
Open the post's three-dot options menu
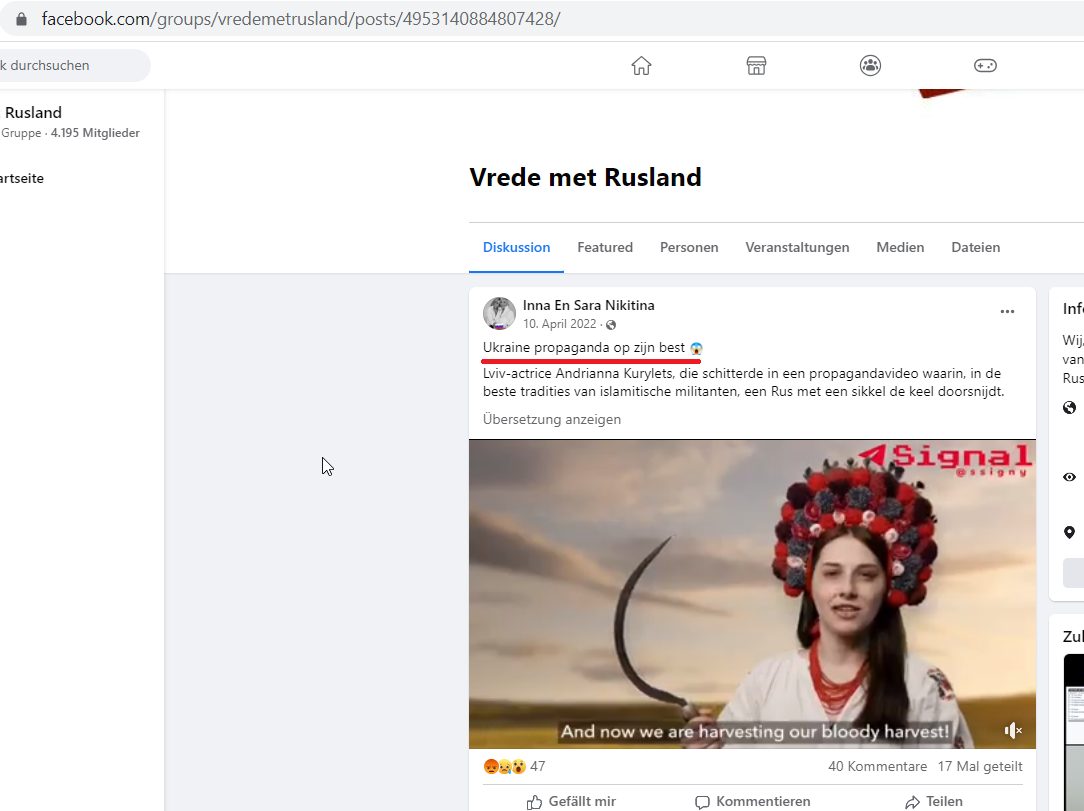coord(1007,312)
